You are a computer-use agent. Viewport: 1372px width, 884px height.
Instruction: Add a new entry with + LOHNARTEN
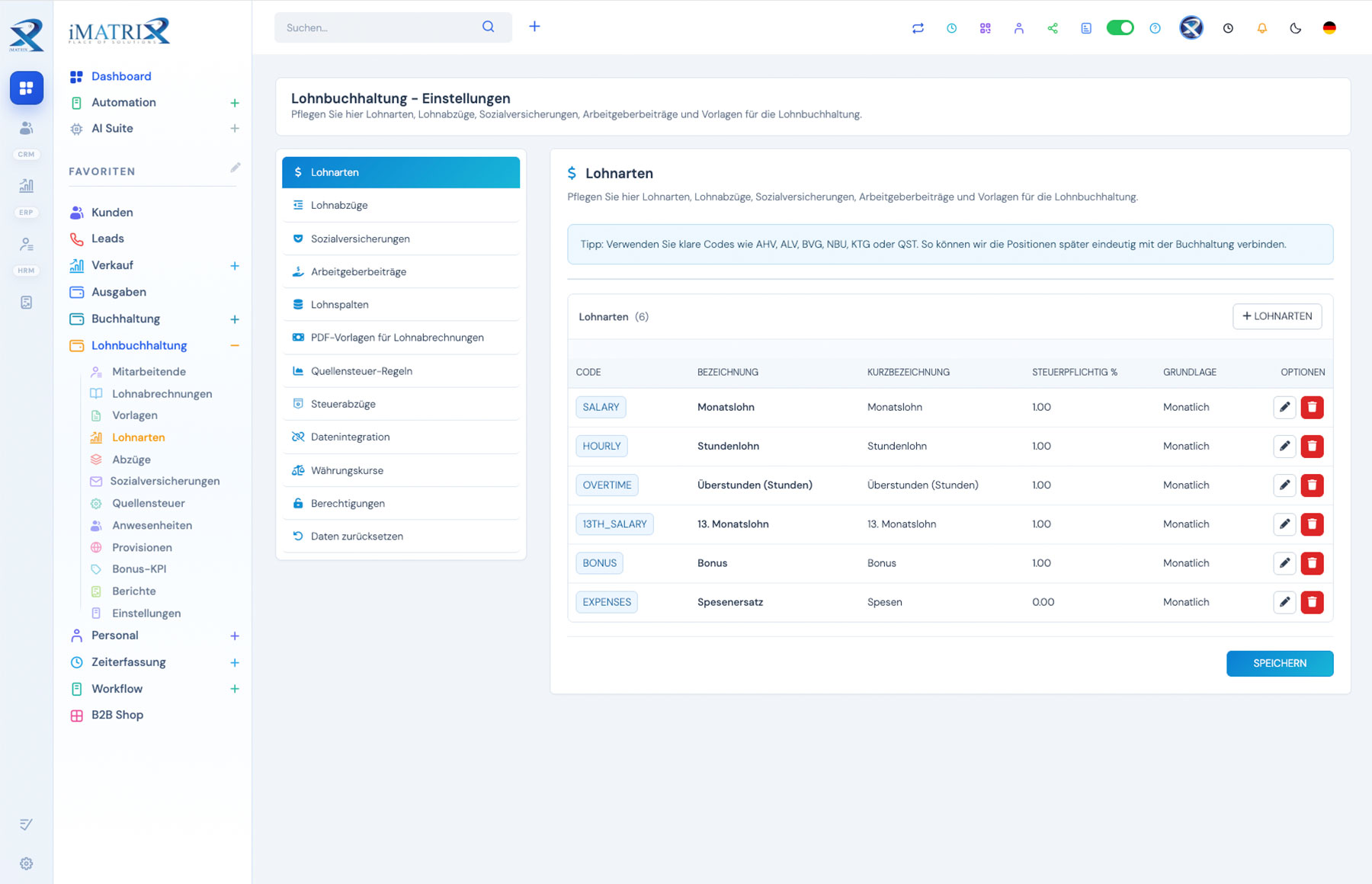(1277, 316)
